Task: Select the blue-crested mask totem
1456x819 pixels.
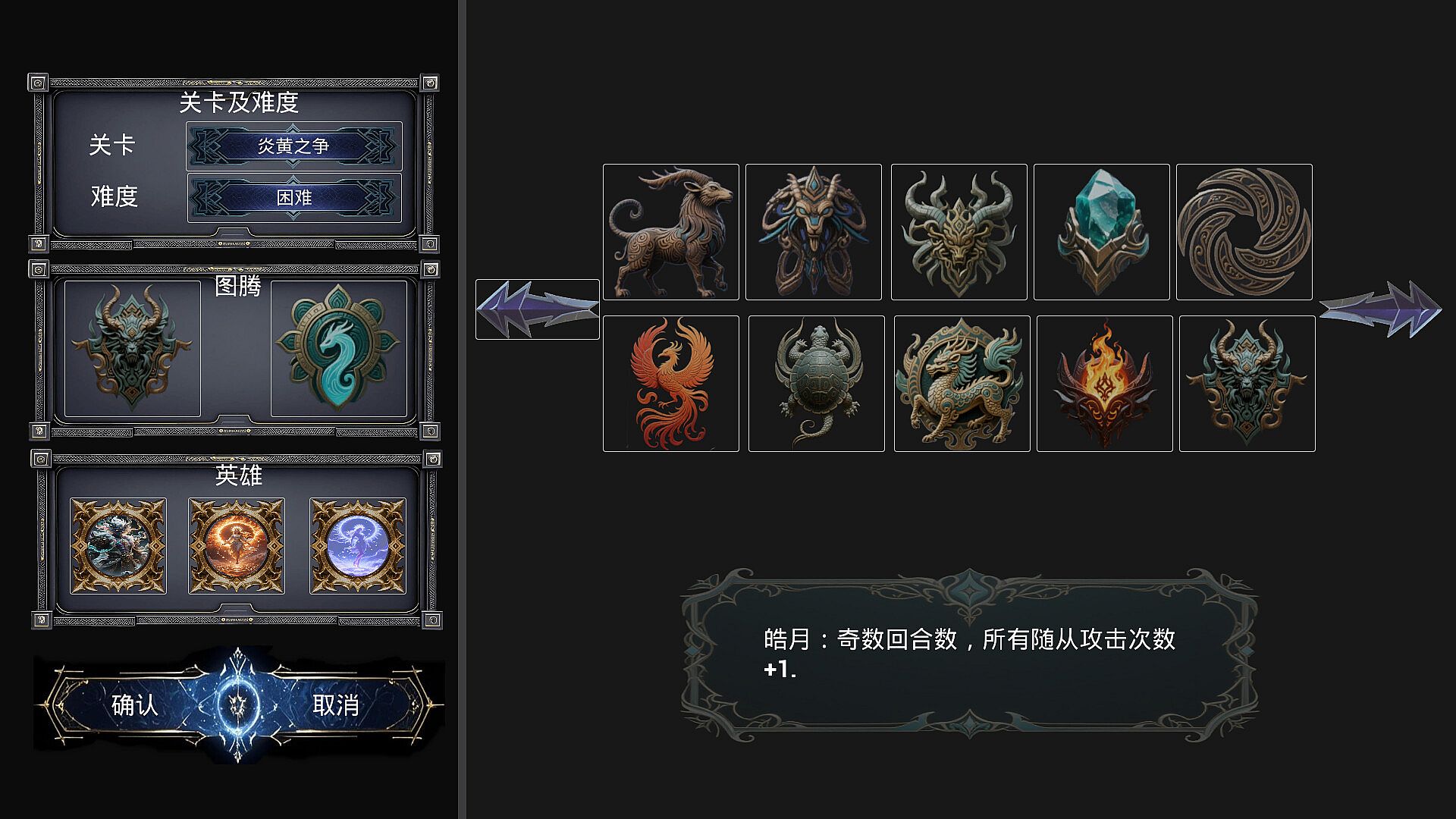Action: tap(814, 232)
